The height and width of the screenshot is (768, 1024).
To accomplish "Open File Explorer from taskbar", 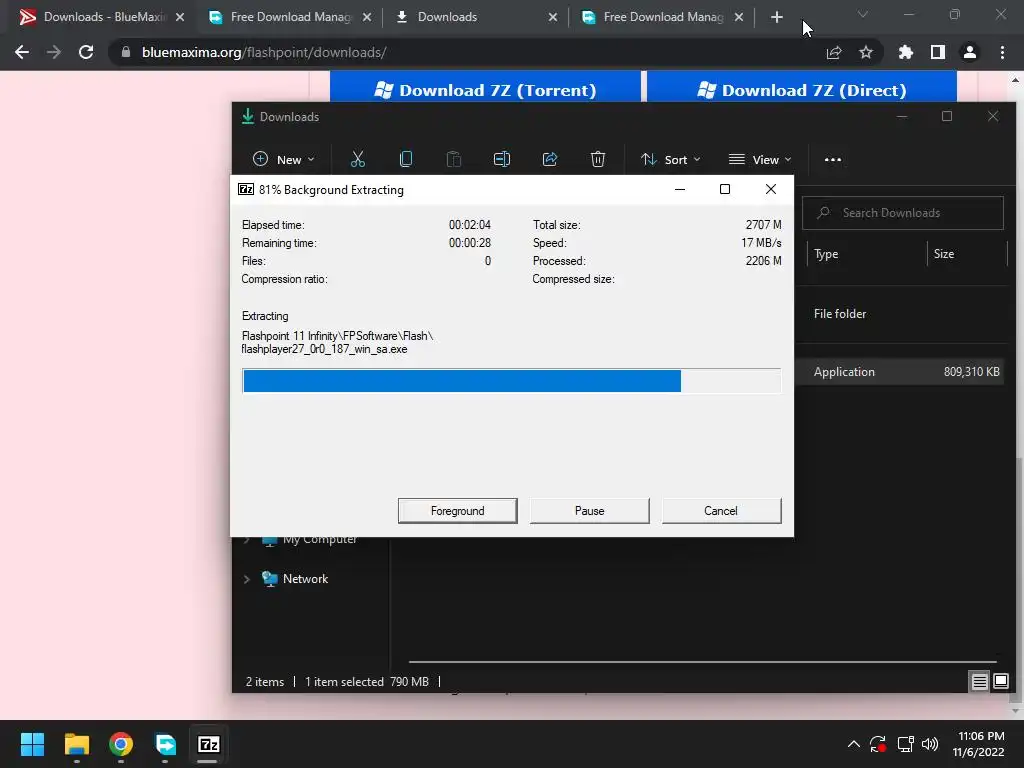I will pyautogui.click(x=76, y=744).
